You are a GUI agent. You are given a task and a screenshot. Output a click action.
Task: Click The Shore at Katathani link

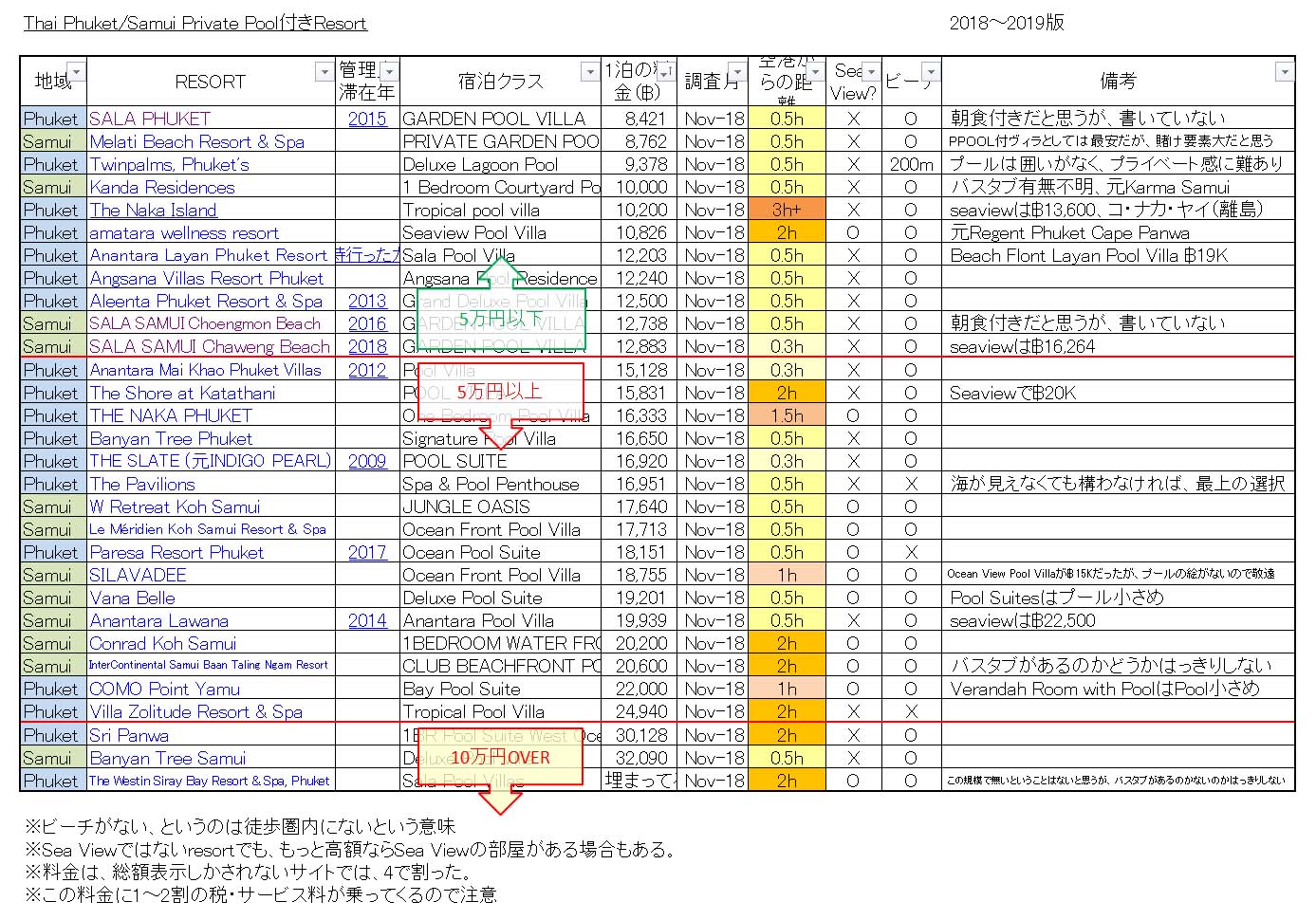(182, 393)
